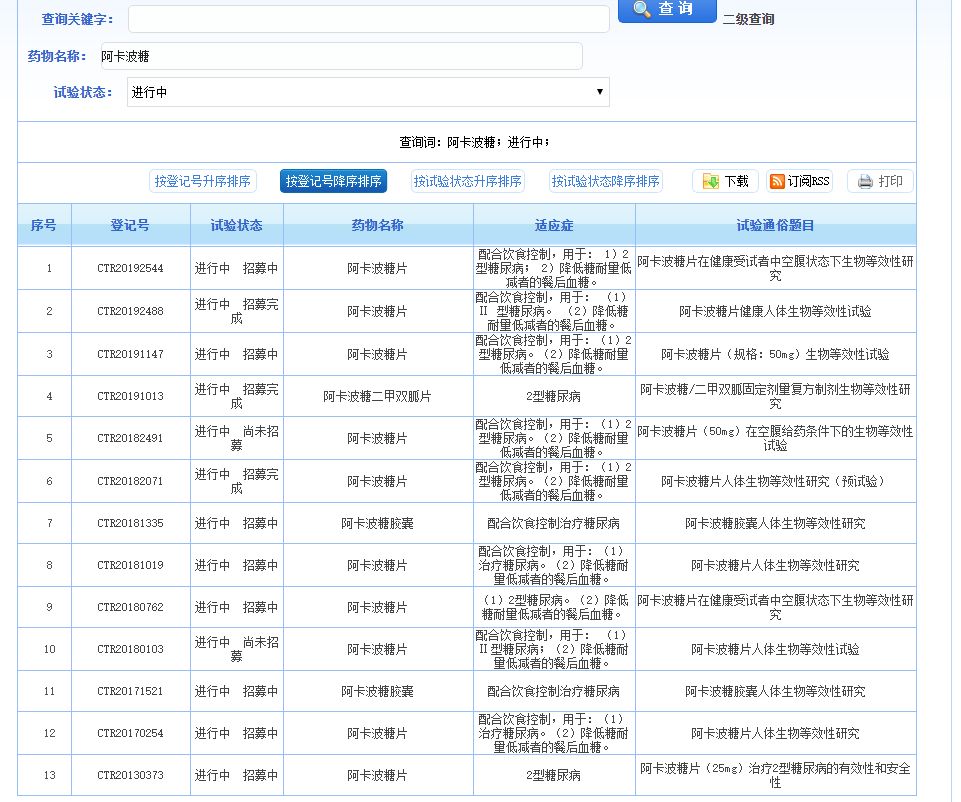Open registration CTR20191147

click(130, 354)
